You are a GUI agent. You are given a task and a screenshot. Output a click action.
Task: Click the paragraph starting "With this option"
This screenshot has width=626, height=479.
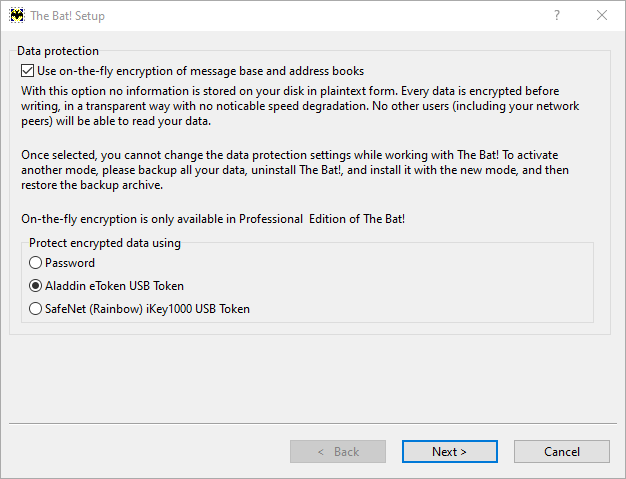[x=300, y=106]
